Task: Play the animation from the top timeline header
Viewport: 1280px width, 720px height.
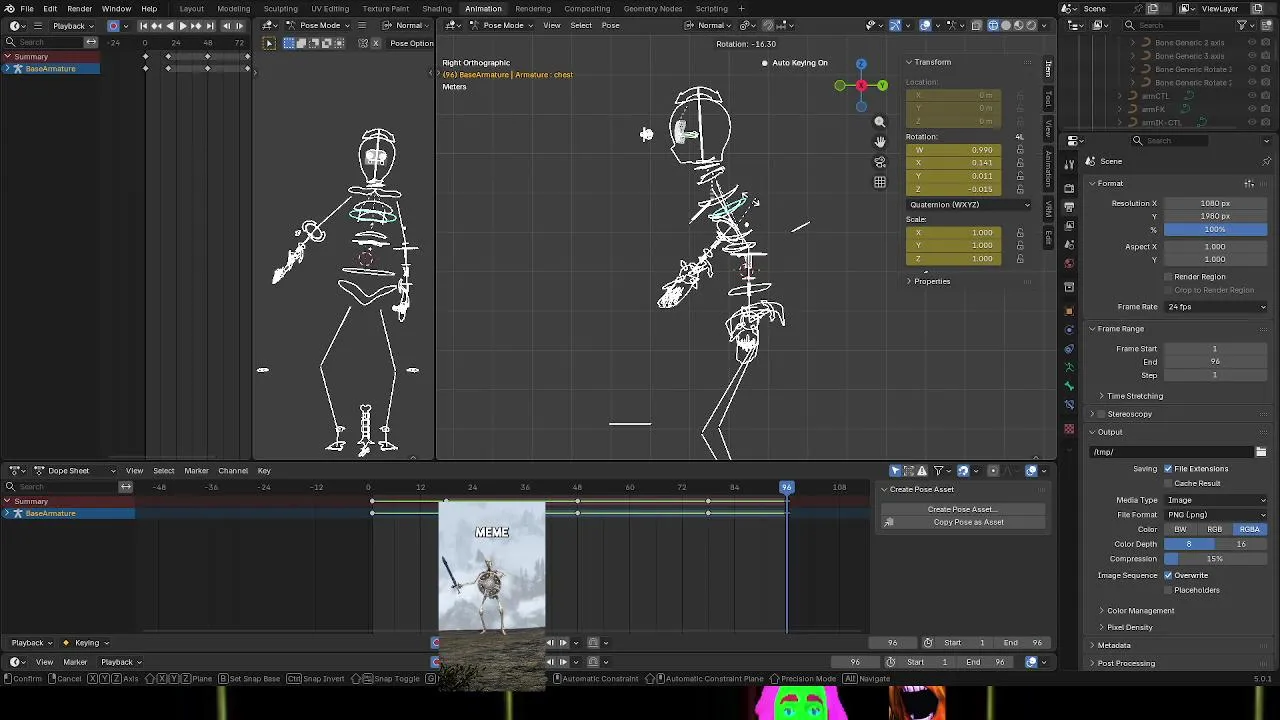Action: 183,25
